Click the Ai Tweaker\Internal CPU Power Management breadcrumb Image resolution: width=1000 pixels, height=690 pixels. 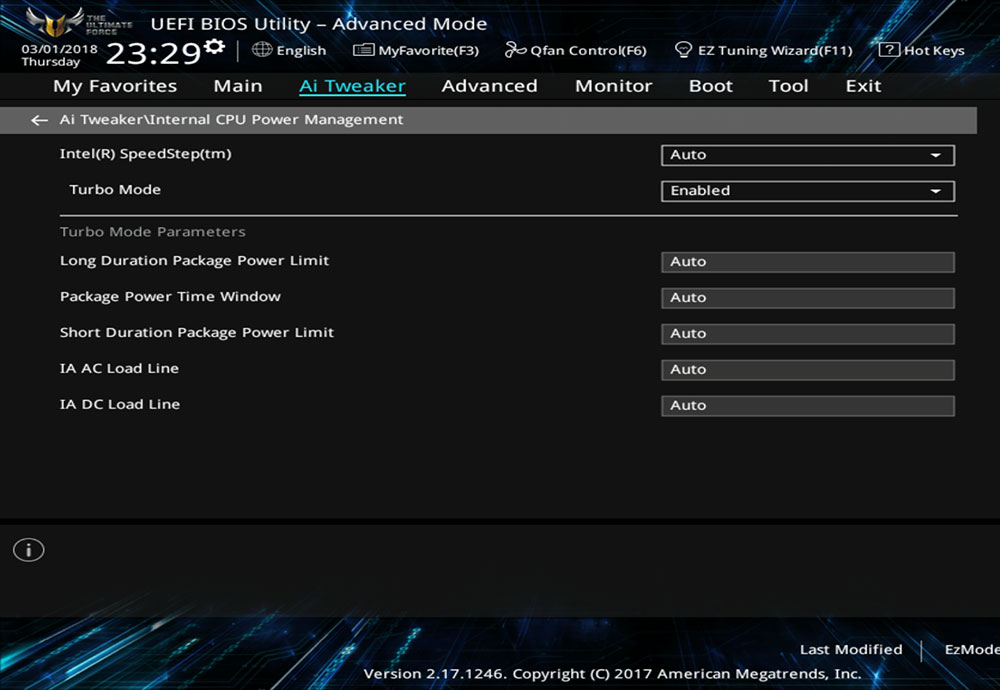[232, 119]
